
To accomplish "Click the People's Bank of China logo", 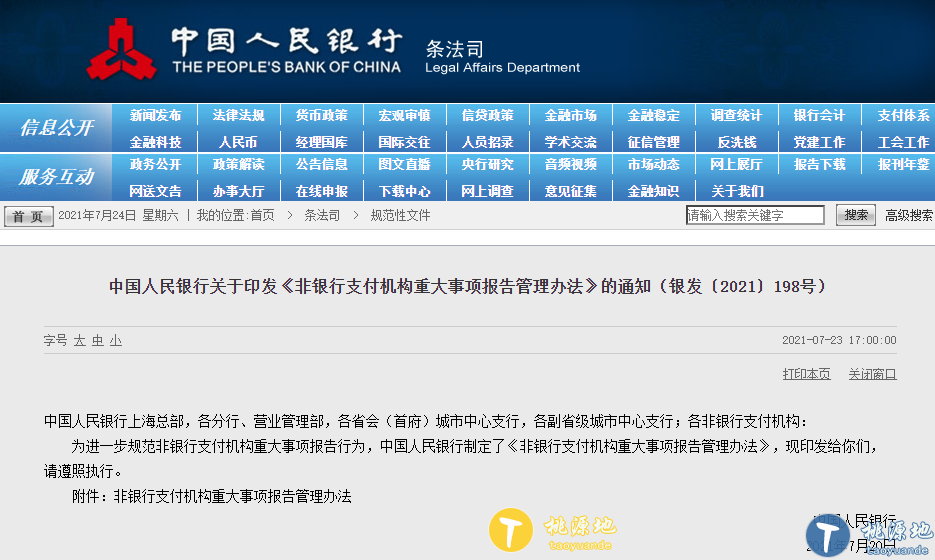I will 121,48.
